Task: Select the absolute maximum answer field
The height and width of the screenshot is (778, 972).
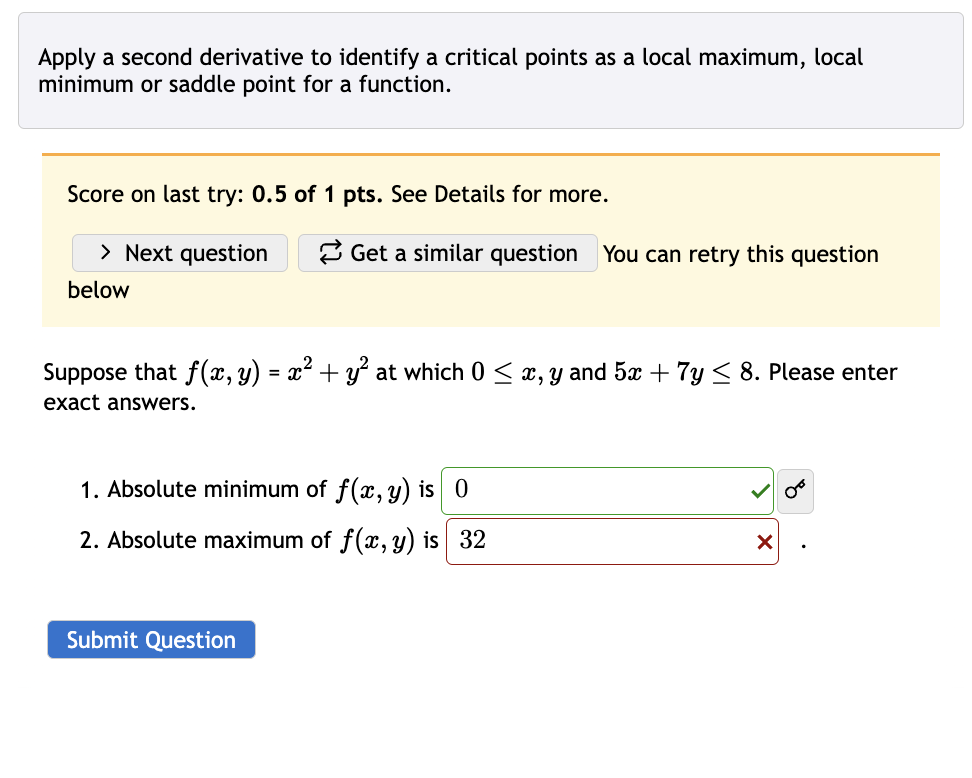Action: [611, 541]
